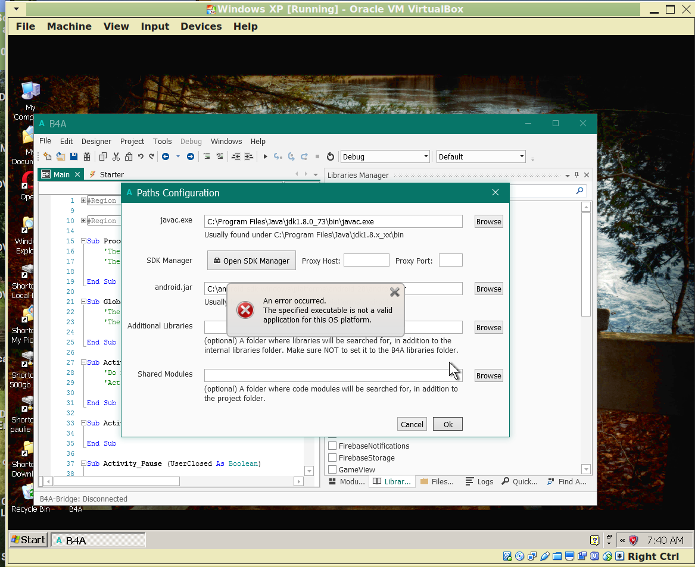Click the Step In debug icon

point(278,156)
